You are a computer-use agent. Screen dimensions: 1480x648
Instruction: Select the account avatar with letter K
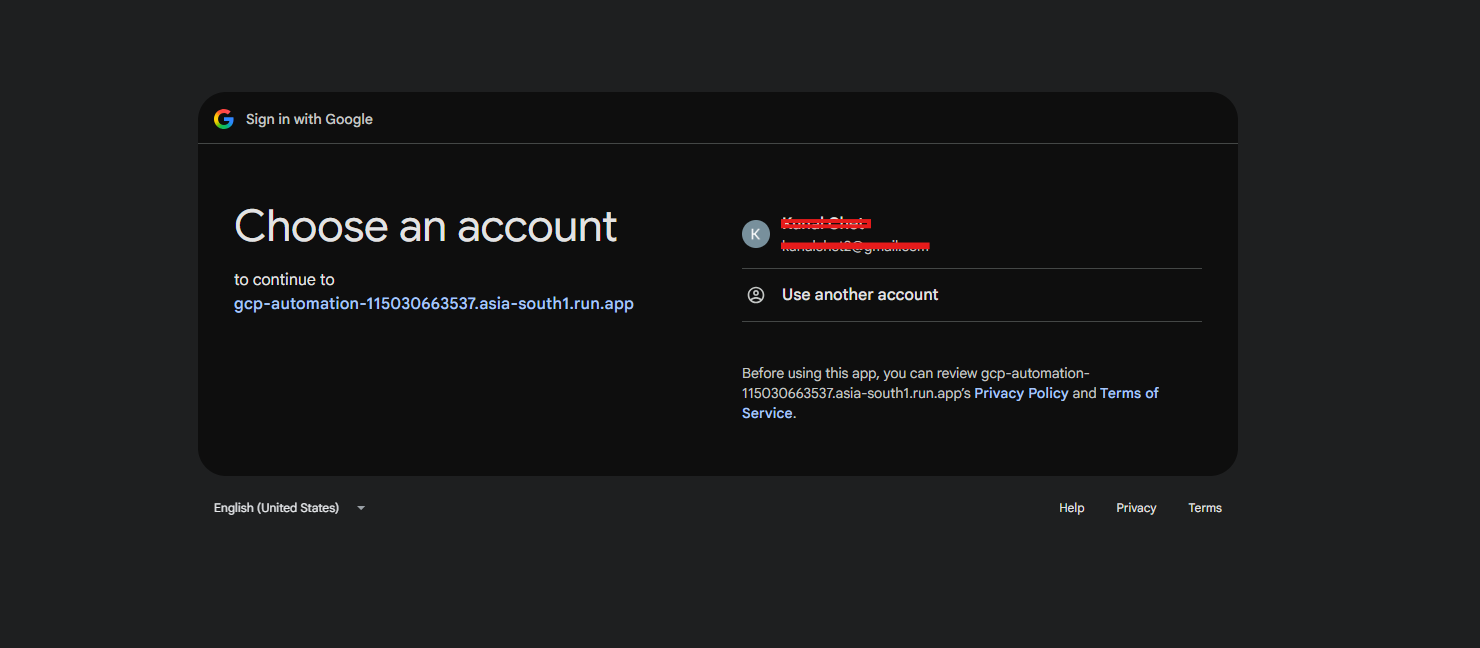point(756,234)
